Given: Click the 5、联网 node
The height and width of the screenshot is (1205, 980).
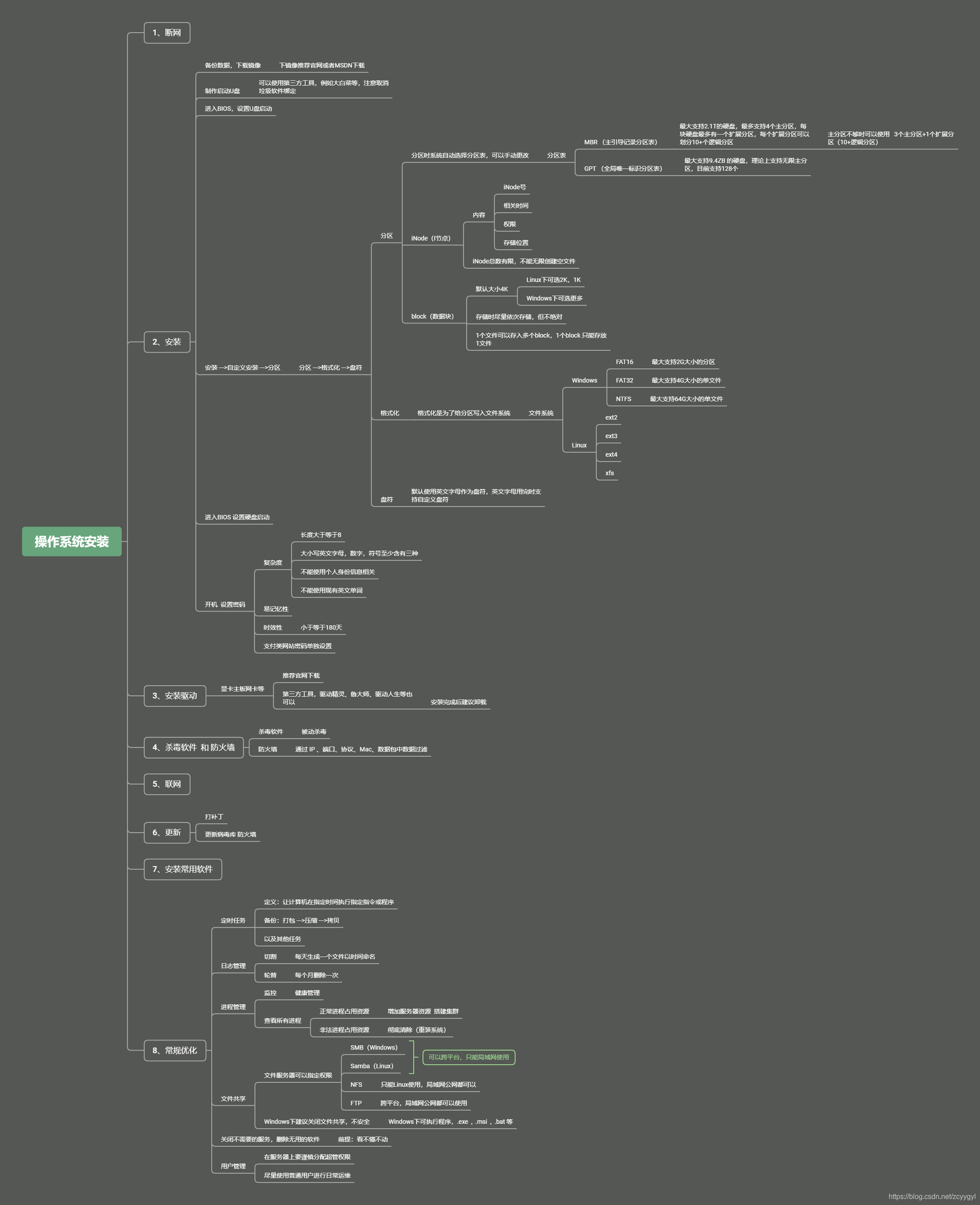Looking at the screenshot, I should pyautogui.click(x=167, y=784).
